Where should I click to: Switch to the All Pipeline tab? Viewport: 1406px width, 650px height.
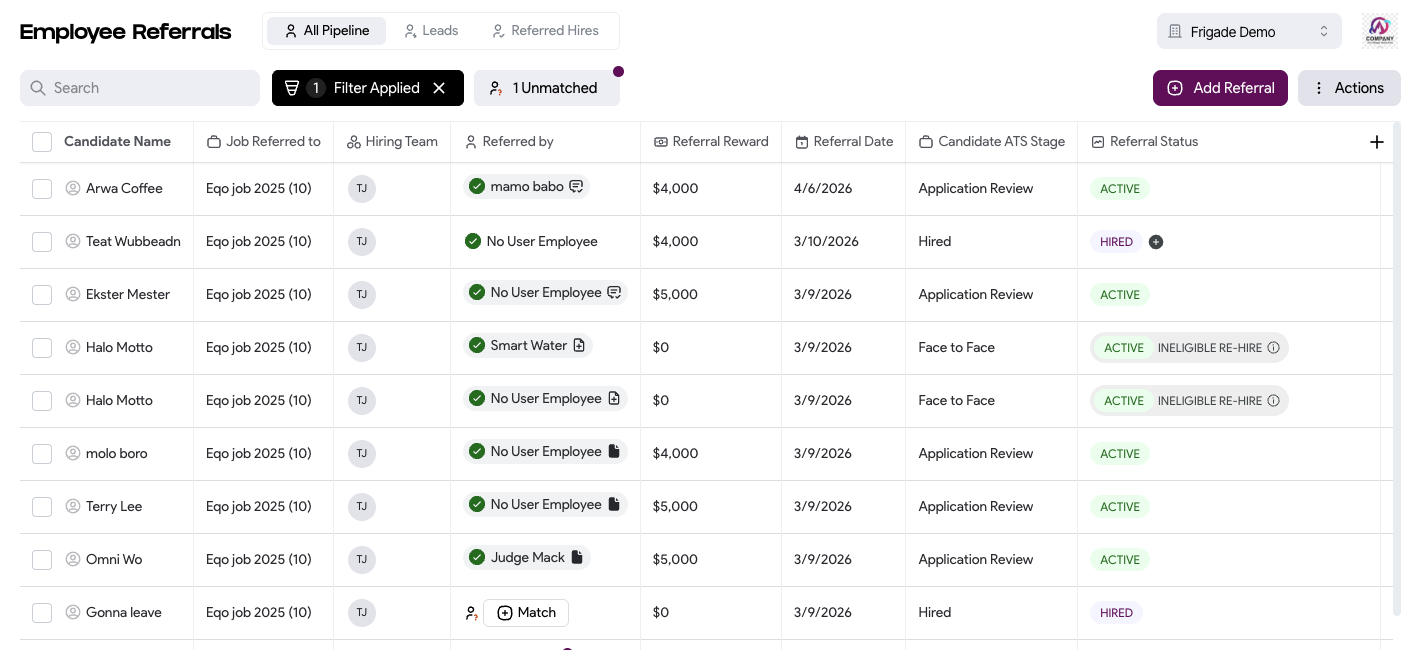click(x=326, y=31)
